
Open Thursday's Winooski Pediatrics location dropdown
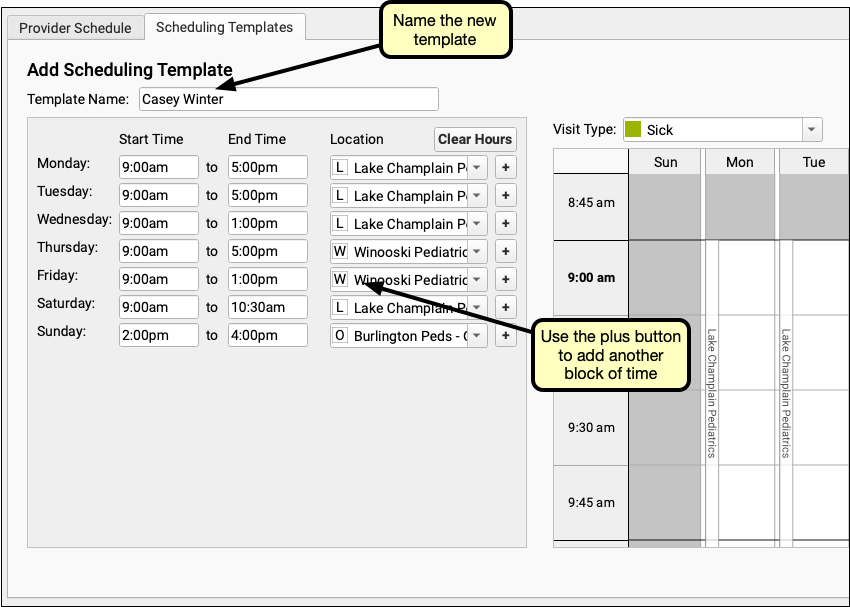[x=478, y=252]
